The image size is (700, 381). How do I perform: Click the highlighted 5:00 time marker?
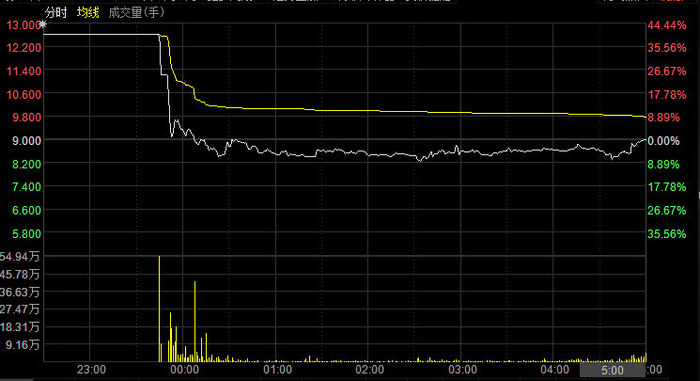point(612,370)
